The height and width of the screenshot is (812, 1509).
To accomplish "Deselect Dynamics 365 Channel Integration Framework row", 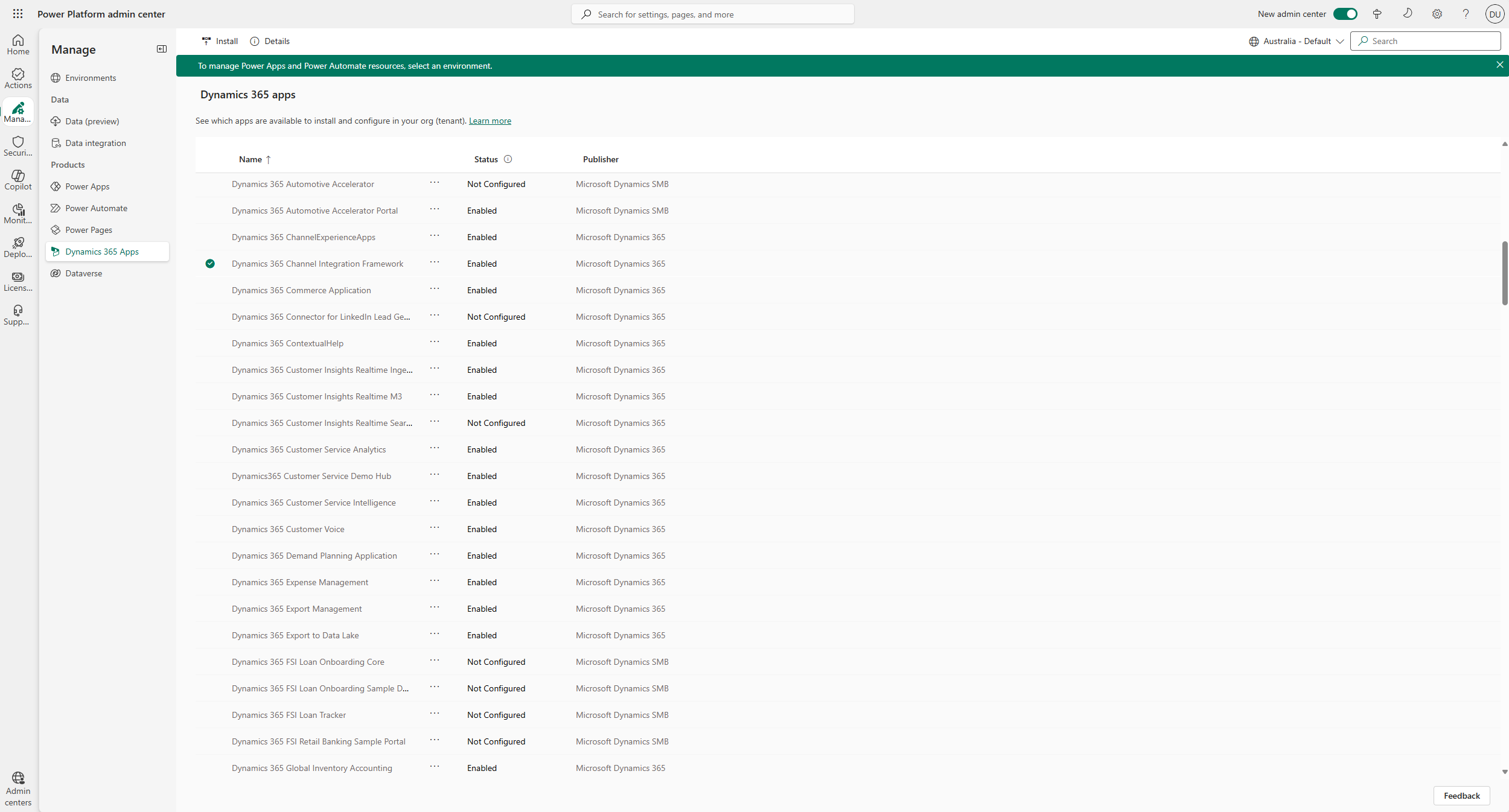I will pos(210,264).
